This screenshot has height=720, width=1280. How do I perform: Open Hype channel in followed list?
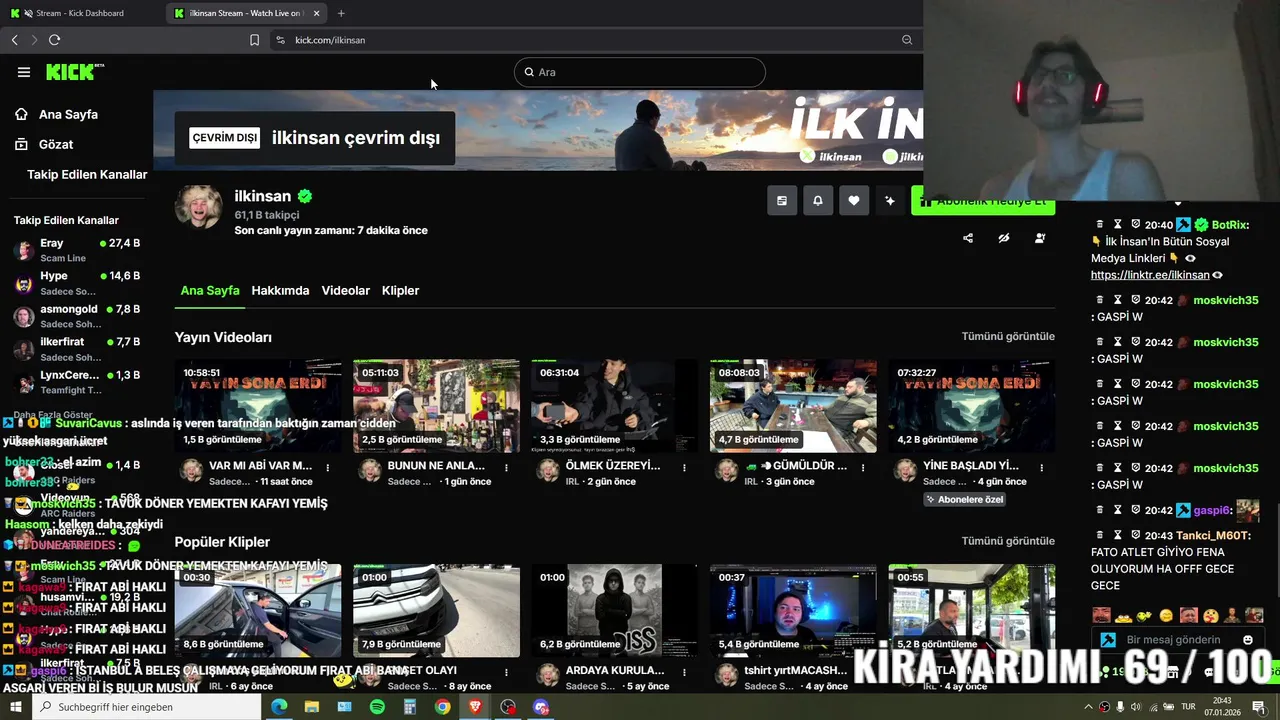pyautogui.click(x=77, y=283)
